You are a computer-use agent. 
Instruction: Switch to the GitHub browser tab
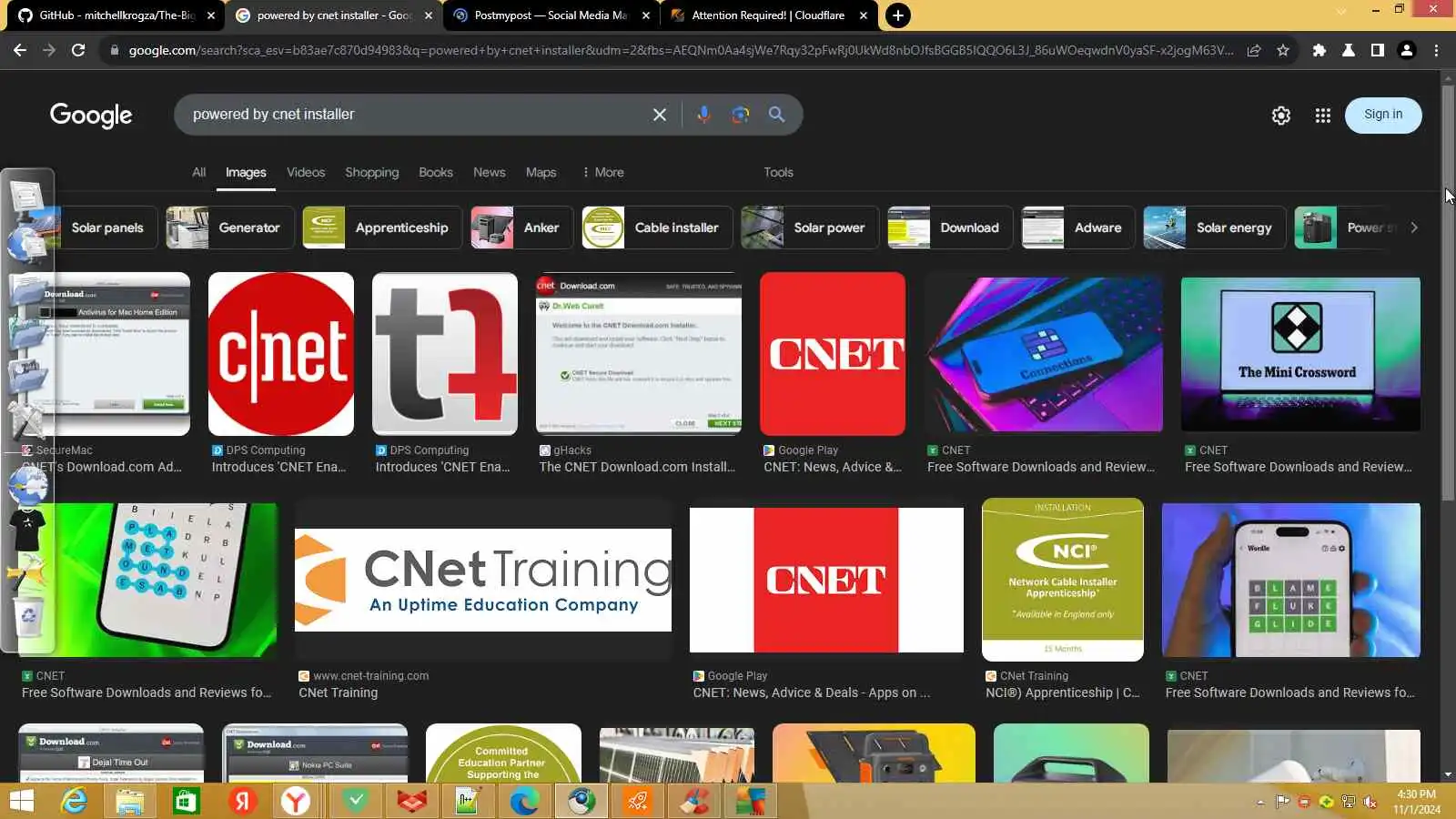pos(116,15)
